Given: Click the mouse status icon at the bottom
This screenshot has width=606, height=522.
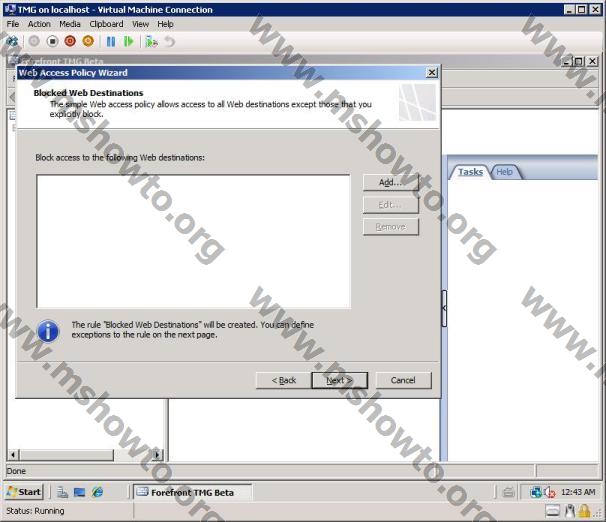Looking at the screenshot, I should click(x=570, y=511).
